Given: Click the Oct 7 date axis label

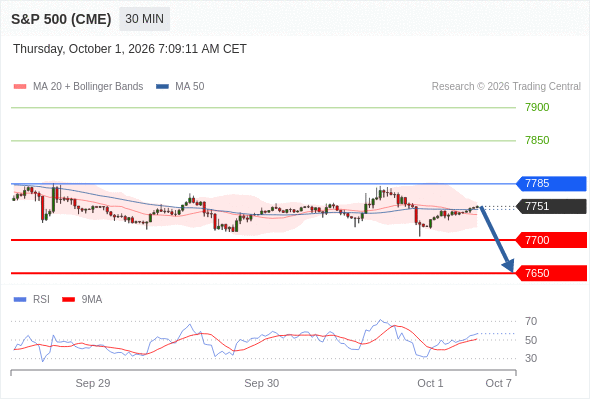Looking at the screenshot, I should [x=499, y=383].
